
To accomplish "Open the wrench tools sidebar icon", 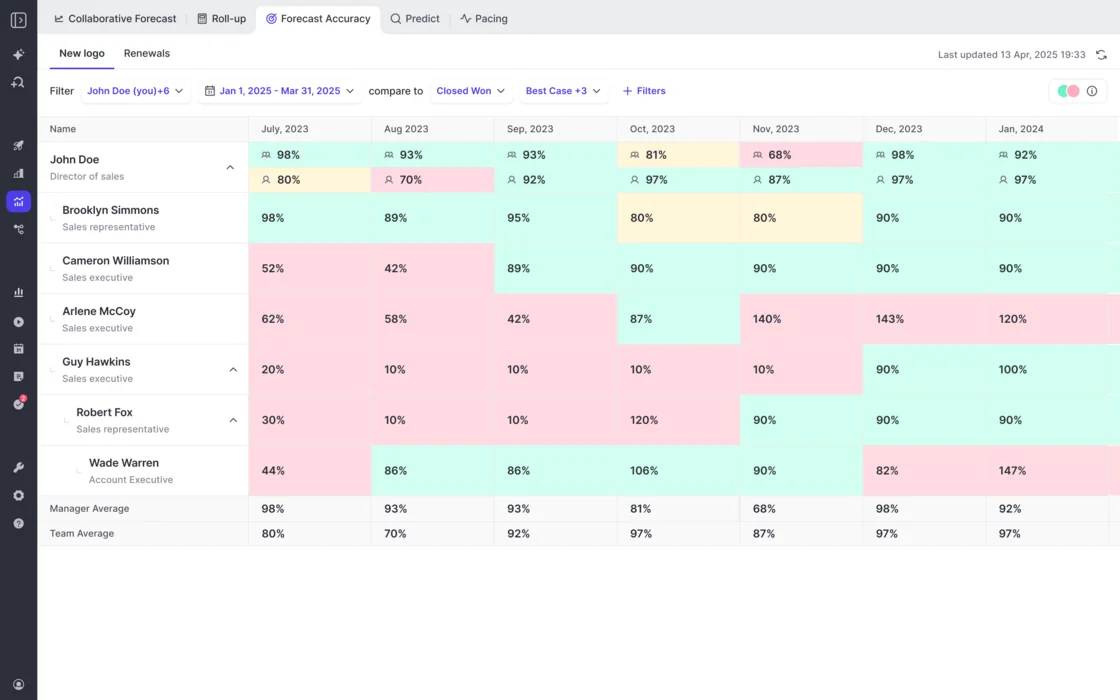I will click(x=19, y=467).
